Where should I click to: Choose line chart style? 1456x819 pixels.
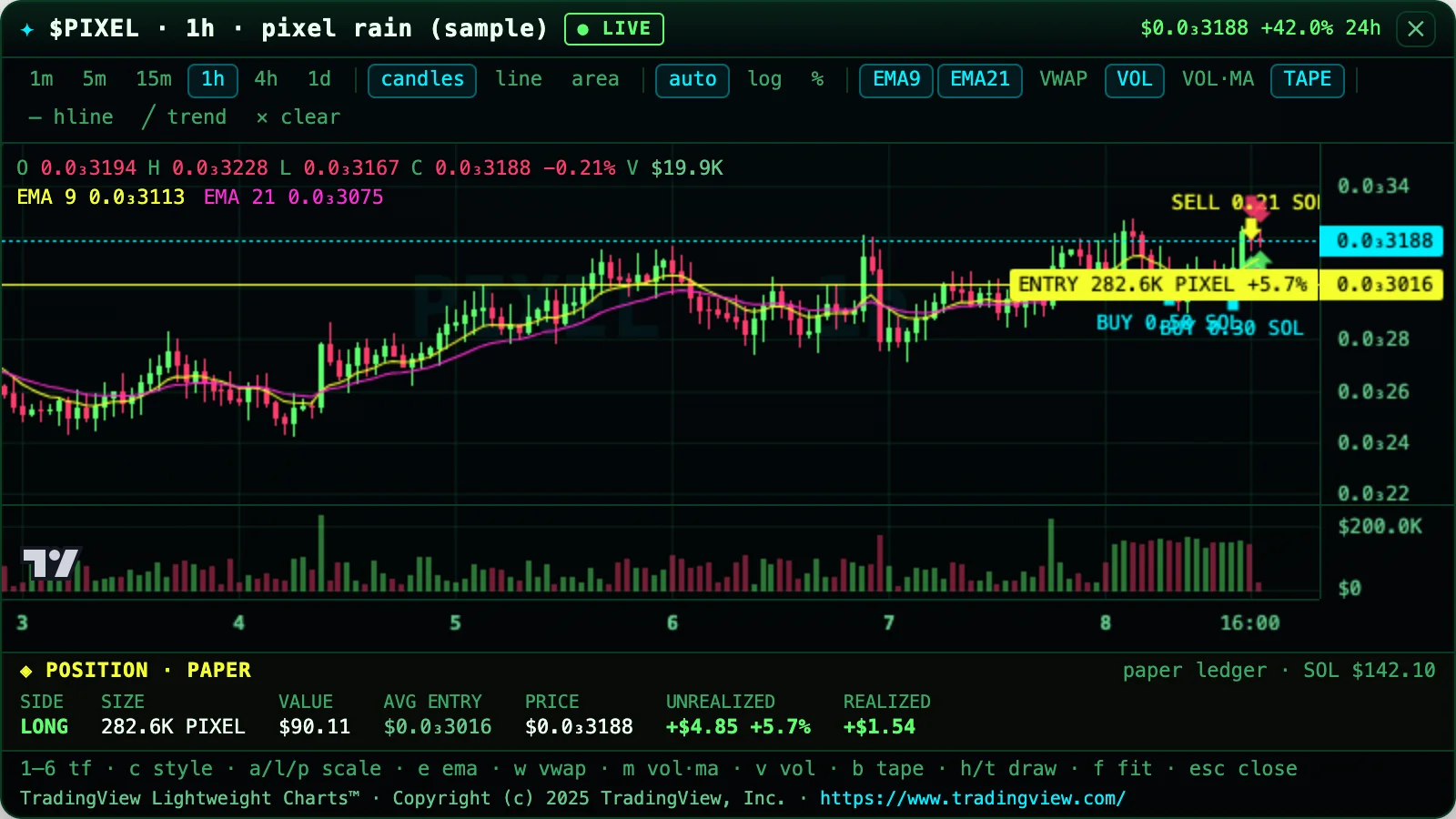pos(519,79)
